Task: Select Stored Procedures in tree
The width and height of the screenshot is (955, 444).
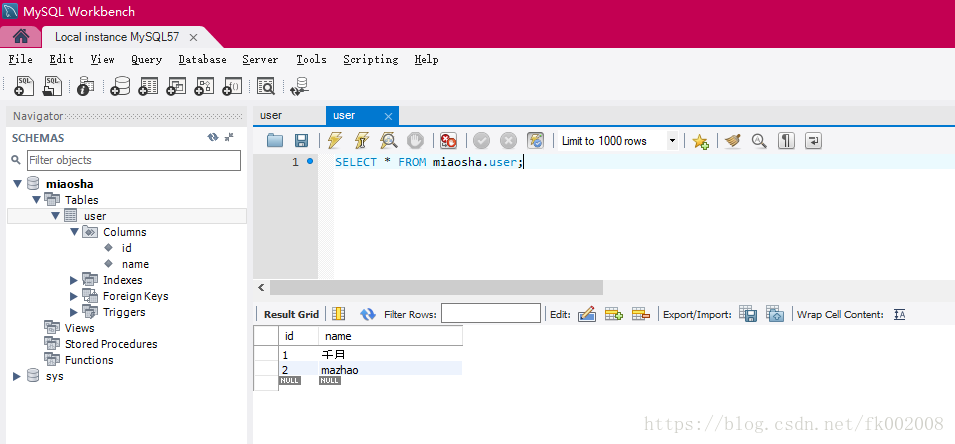Action: click(x=111, y=344)
